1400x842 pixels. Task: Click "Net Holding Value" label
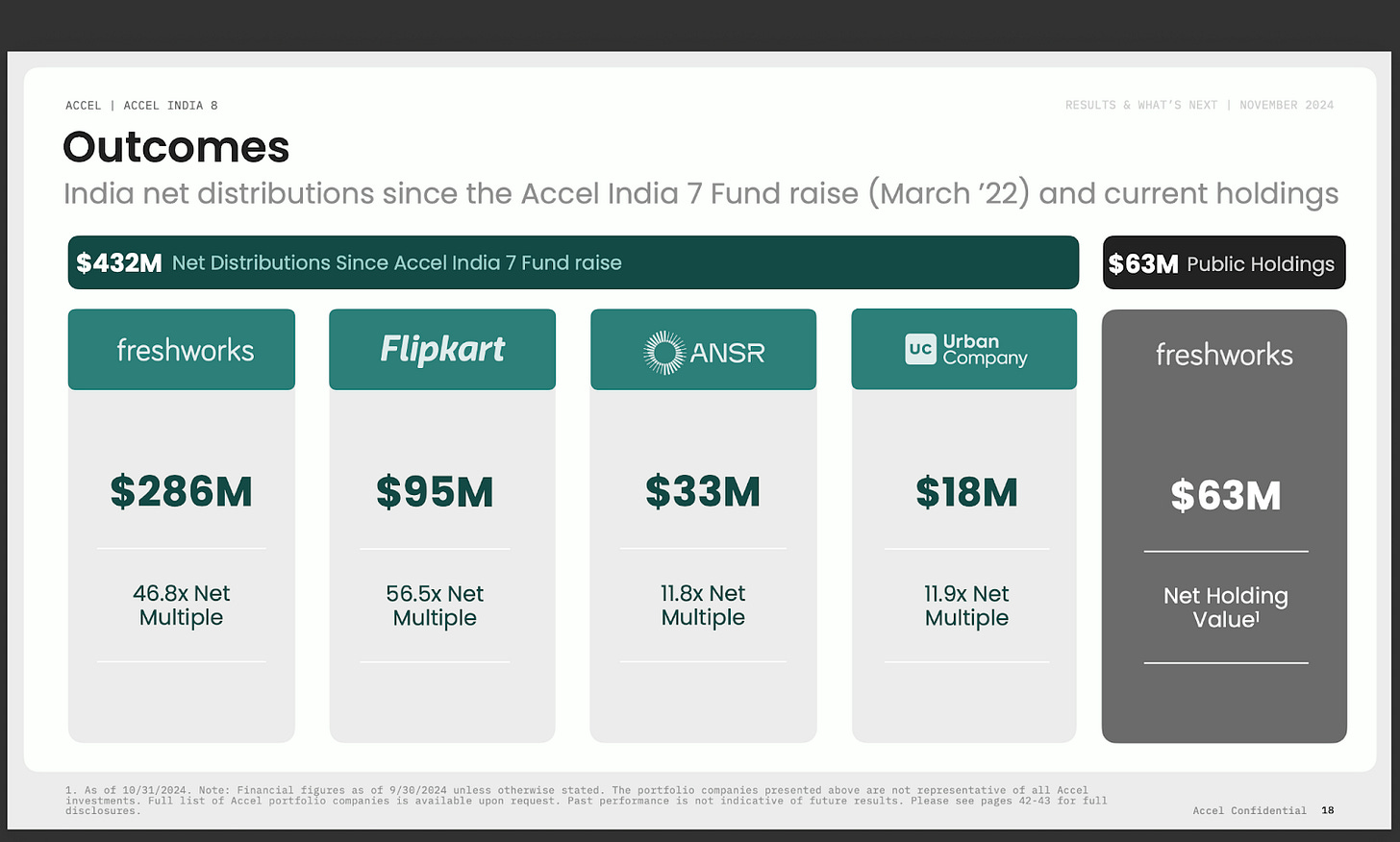click(x=1226, y=607)
